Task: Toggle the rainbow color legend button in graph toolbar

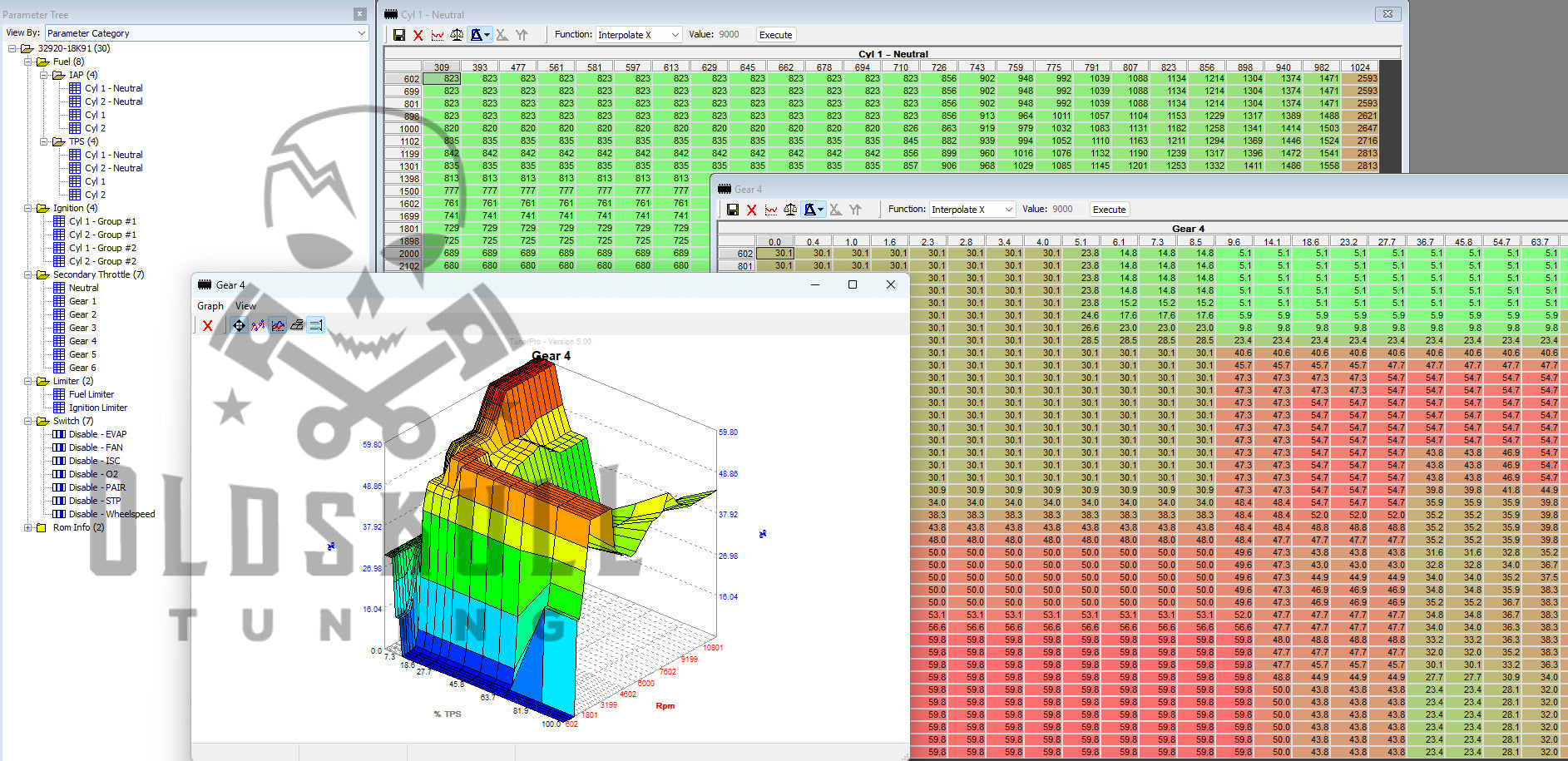Action: tap(316, 326)
